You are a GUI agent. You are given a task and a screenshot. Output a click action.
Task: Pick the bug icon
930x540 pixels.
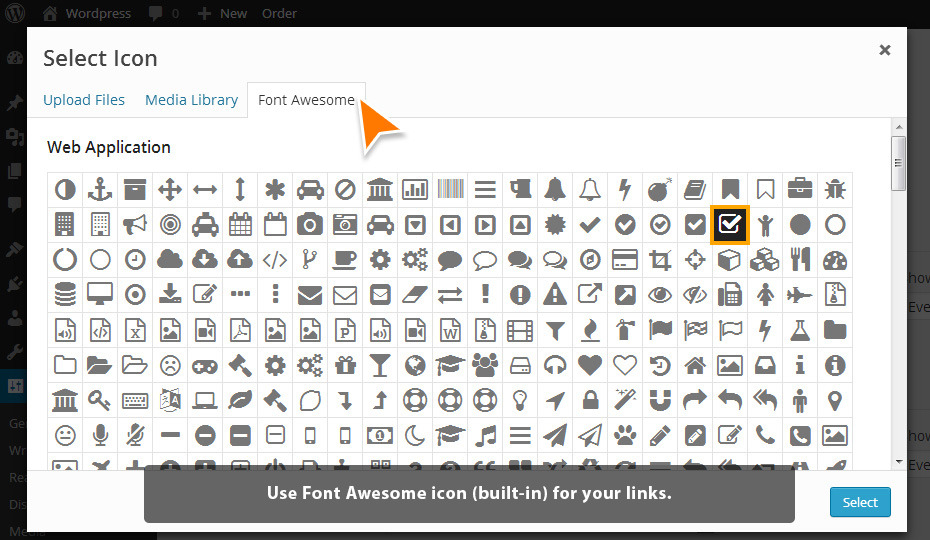click(x=835, y=190)
